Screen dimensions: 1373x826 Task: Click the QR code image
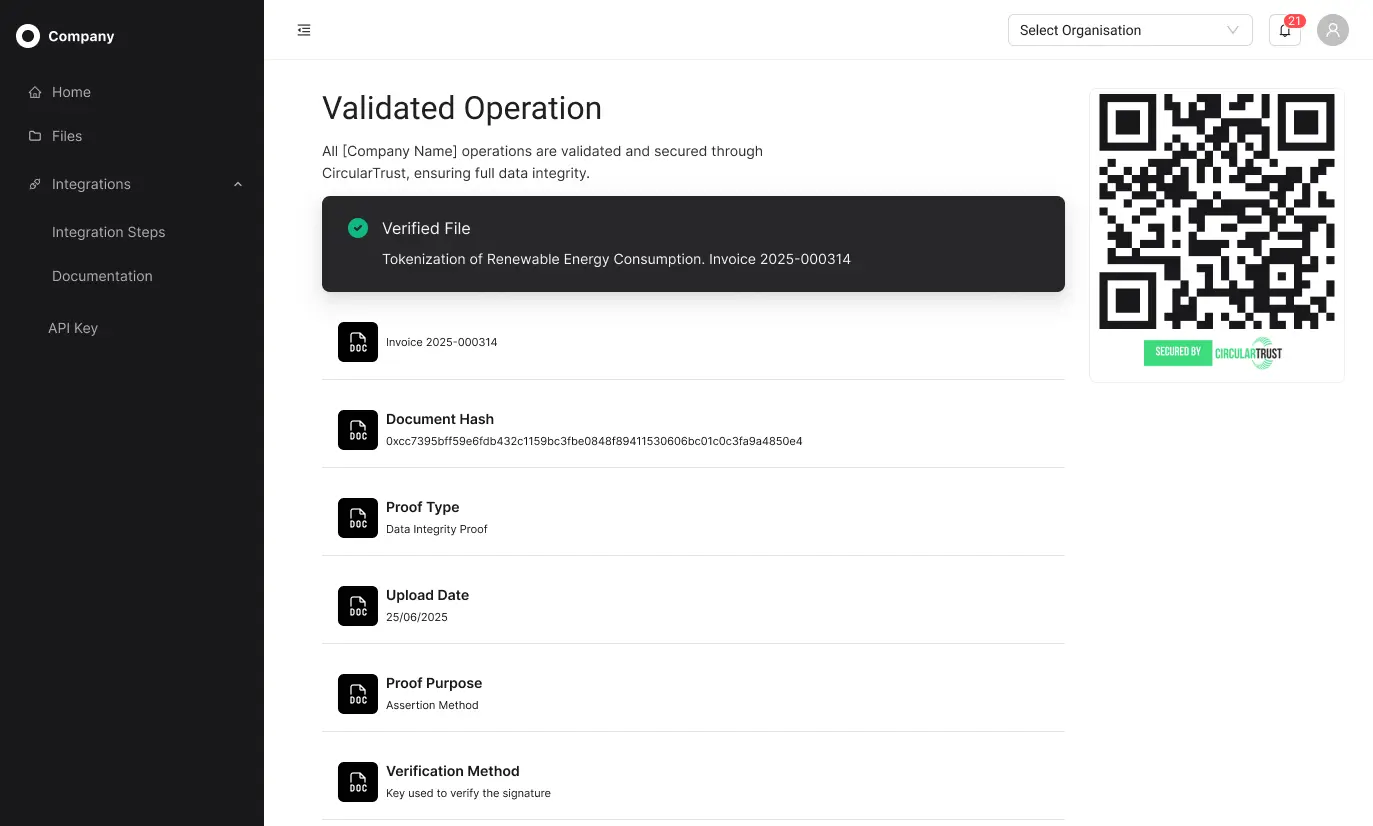coord(1216,211)
